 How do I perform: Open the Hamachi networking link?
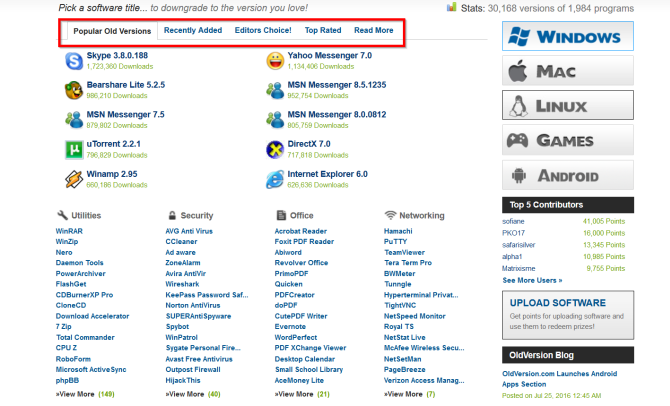398,231
